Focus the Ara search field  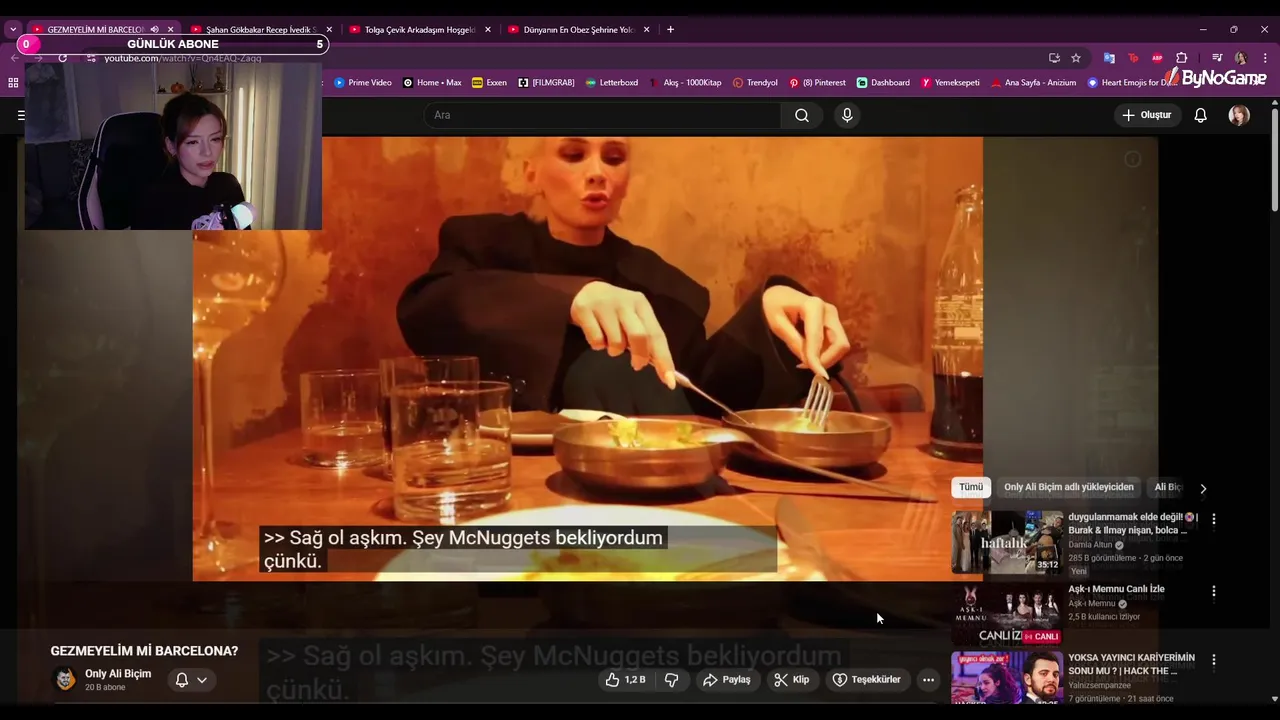point(603,115)
